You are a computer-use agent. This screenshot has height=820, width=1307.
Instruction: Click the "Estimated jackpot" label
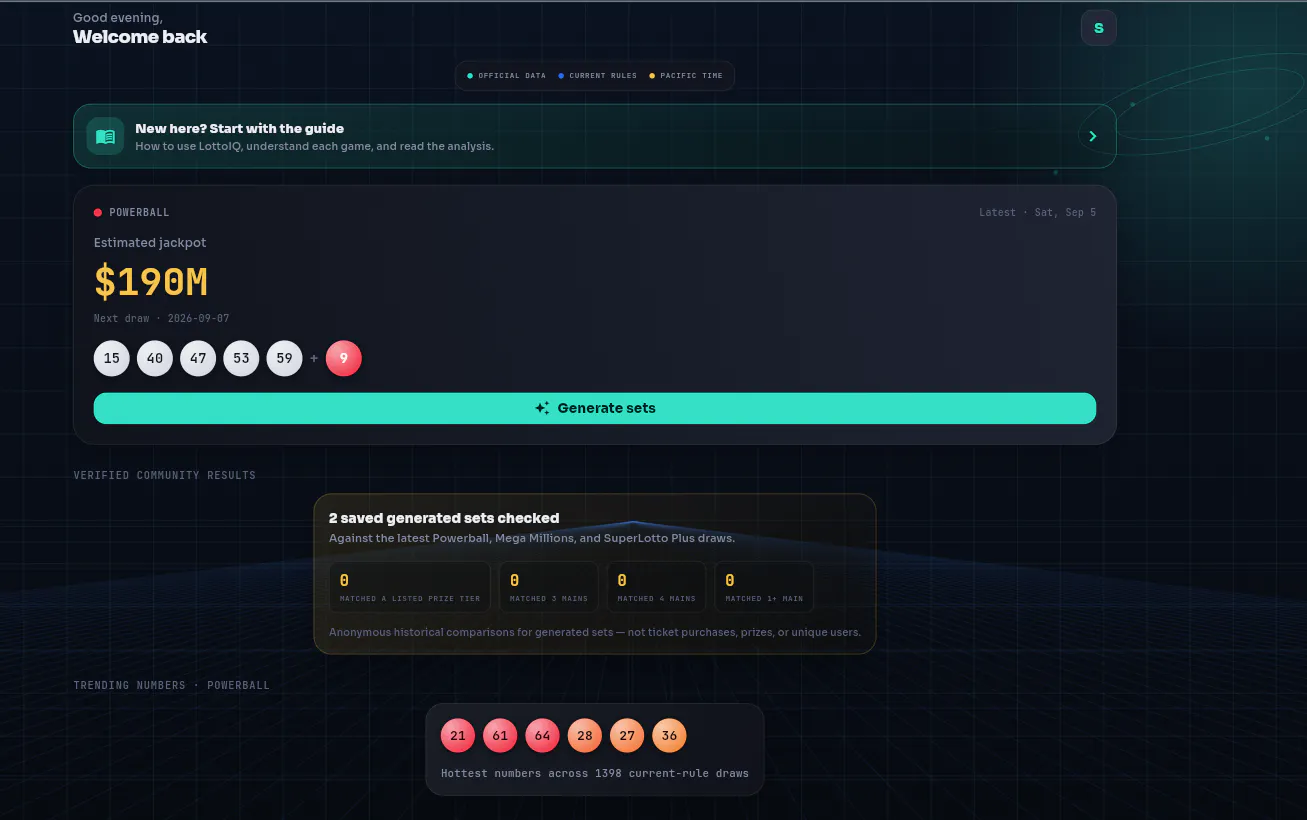(150, 243)
